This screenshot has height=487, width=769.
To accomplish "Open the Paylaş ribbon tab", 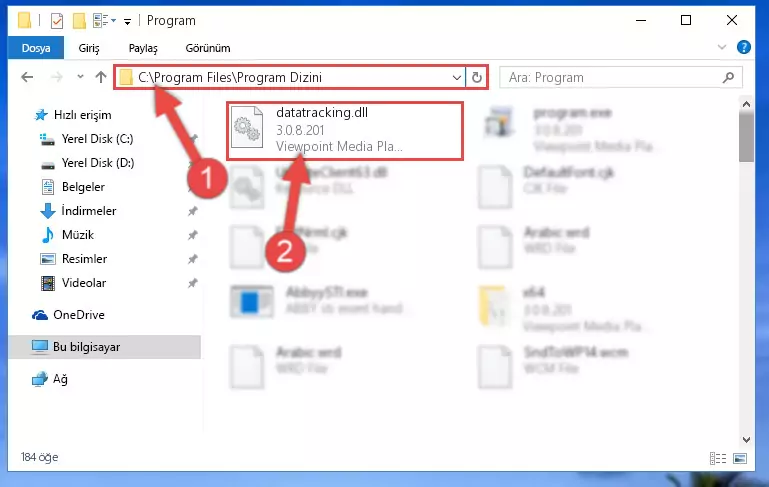I will tap(143, 48).
